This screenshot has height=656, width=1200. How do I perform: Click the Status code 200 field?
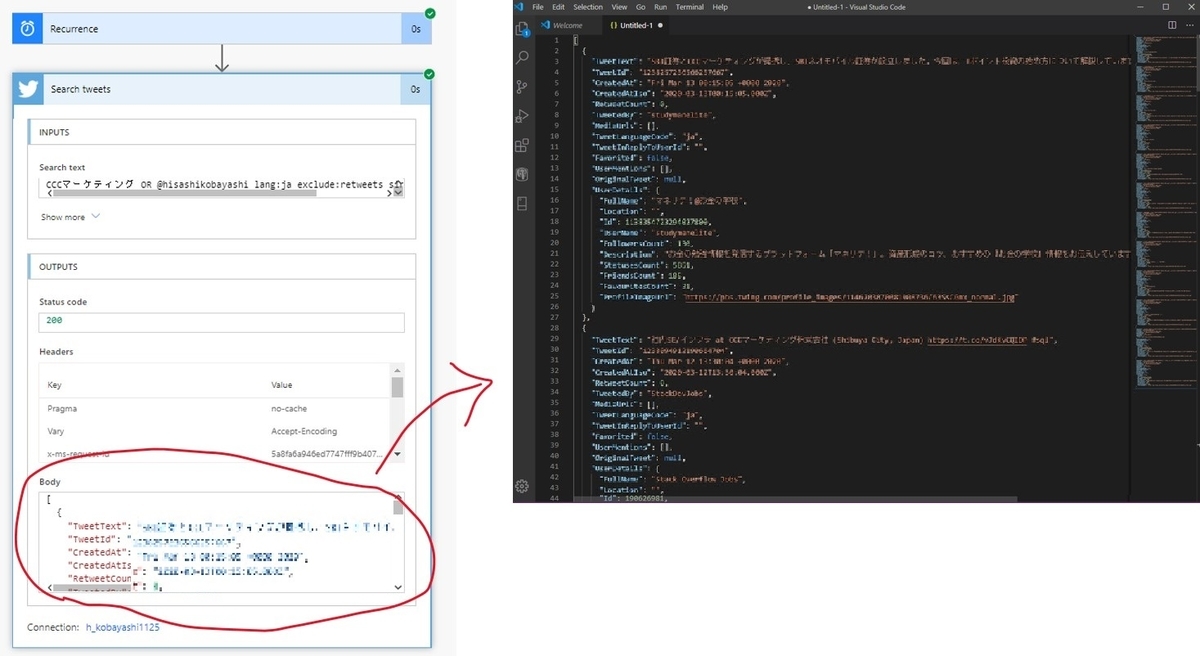[x=222, y=322]
